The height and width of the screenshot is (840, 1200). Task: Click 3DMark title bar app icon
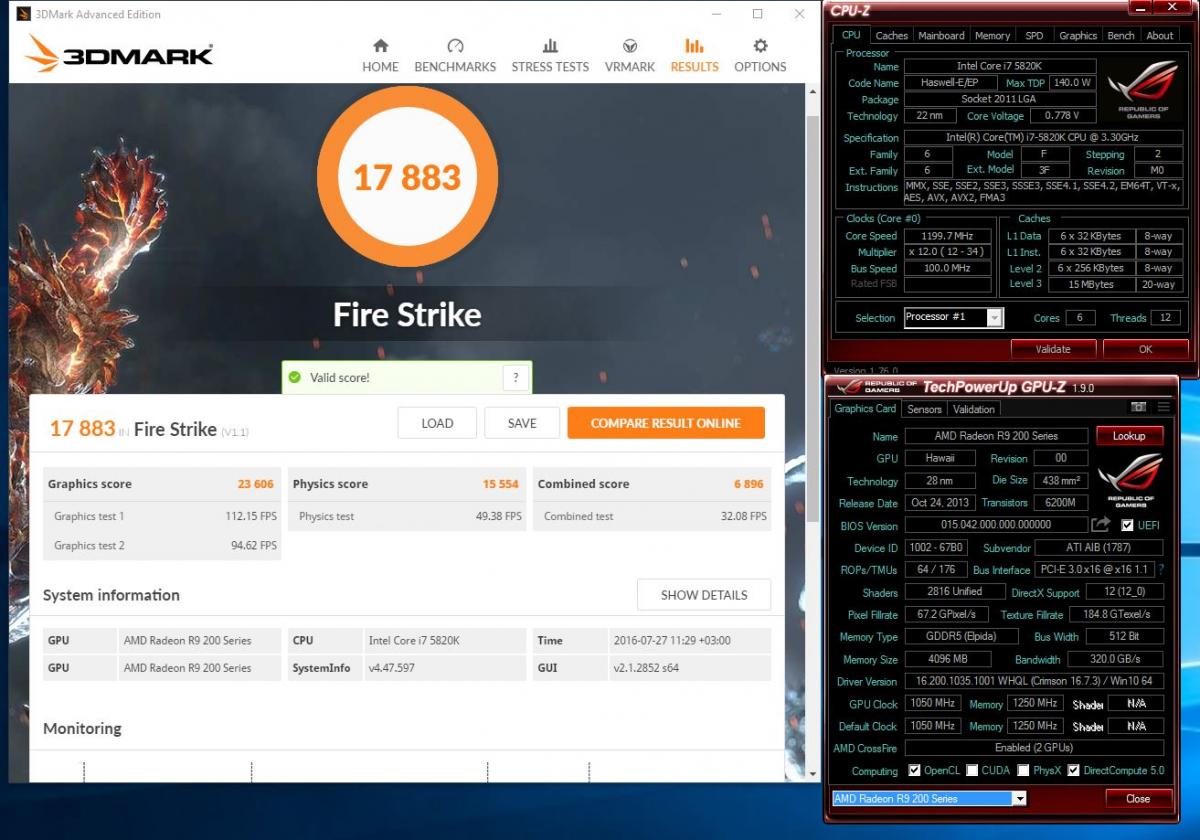22,14
